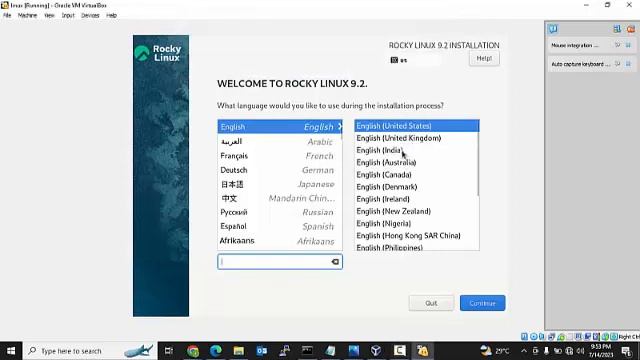
Task: Open the Input menu
Action: pyautogui.click(x=68, y=15)
